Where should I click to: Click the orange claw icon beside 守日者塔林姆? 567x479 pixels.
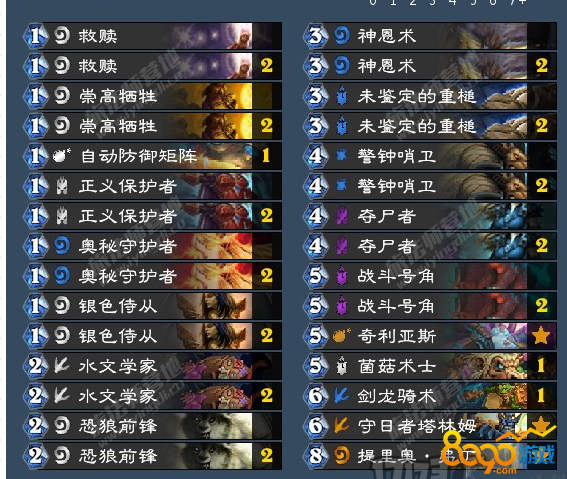coord(341,425)
